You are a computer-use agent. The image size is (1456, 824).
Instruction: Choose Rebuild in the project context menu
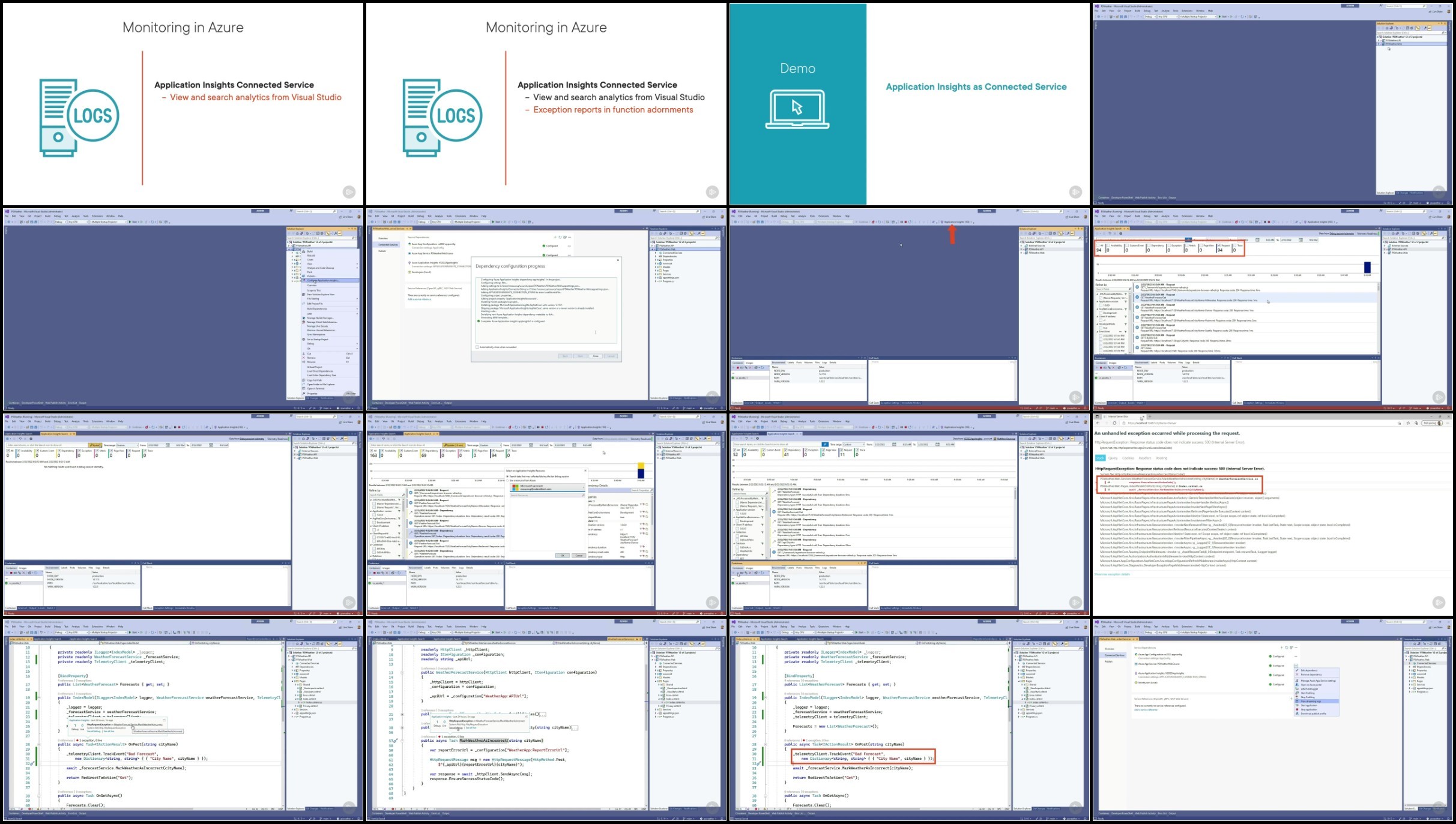pyautogui.click(x=329, y=255)
